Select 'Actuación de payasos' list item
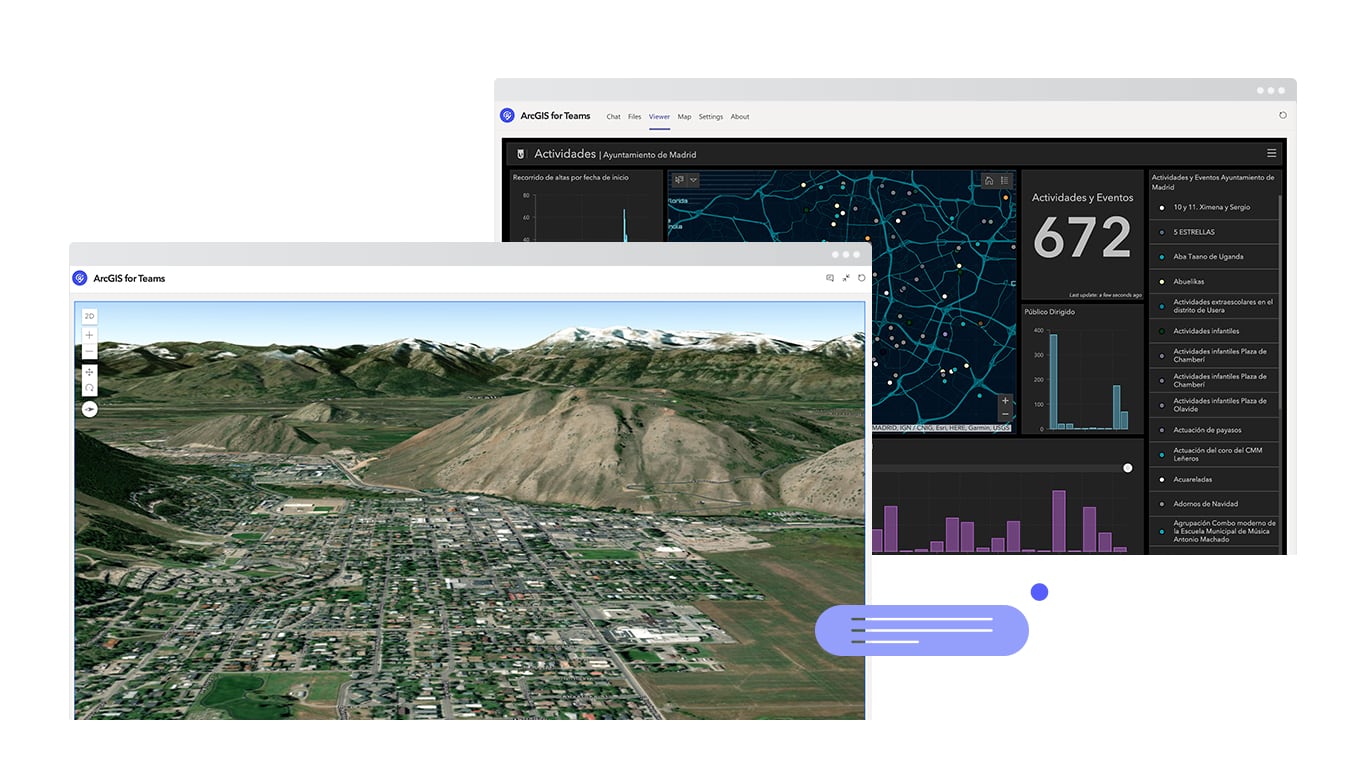 pos(1213,430)
